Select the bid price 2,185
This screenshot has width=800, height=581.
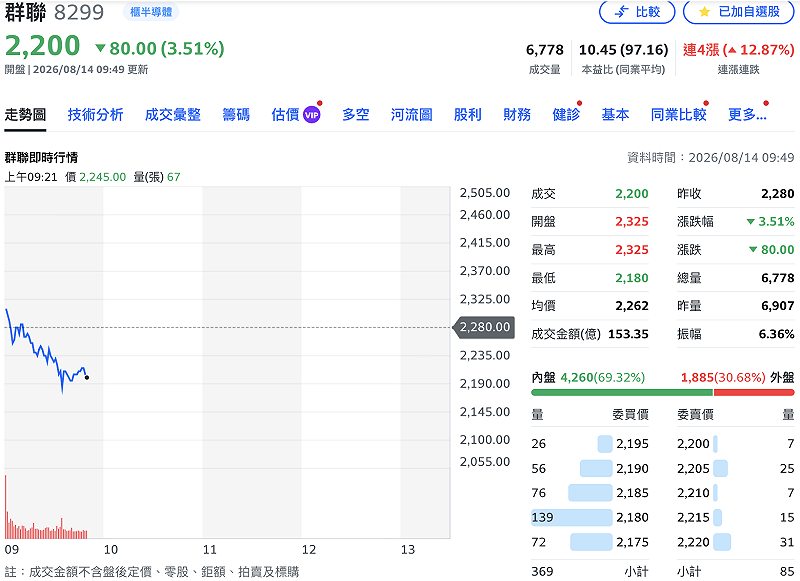pos(632,493)
